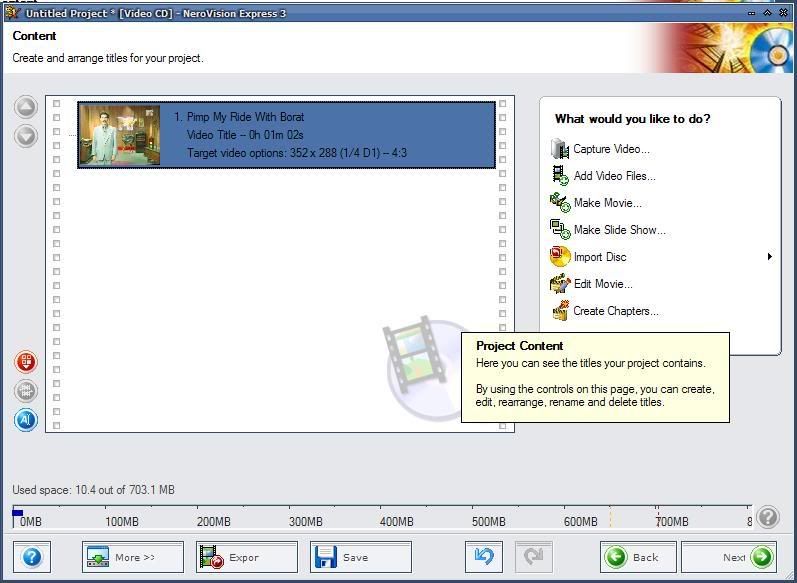This screenshot has height=583, width=797.
Task: Click the 'Used space: 10.4 out of 703.1 MB' label
Action: point(94,490)
